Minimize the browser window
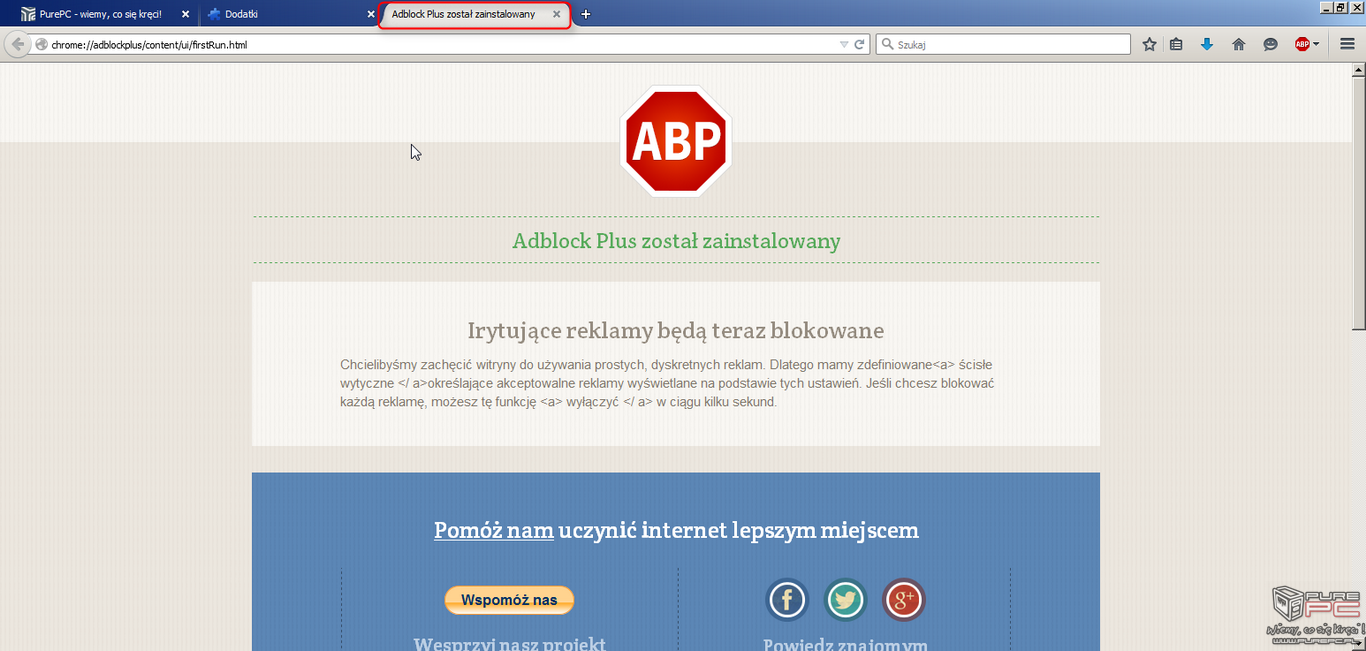Screen dimensions: 1366x651 (1325, 7)
